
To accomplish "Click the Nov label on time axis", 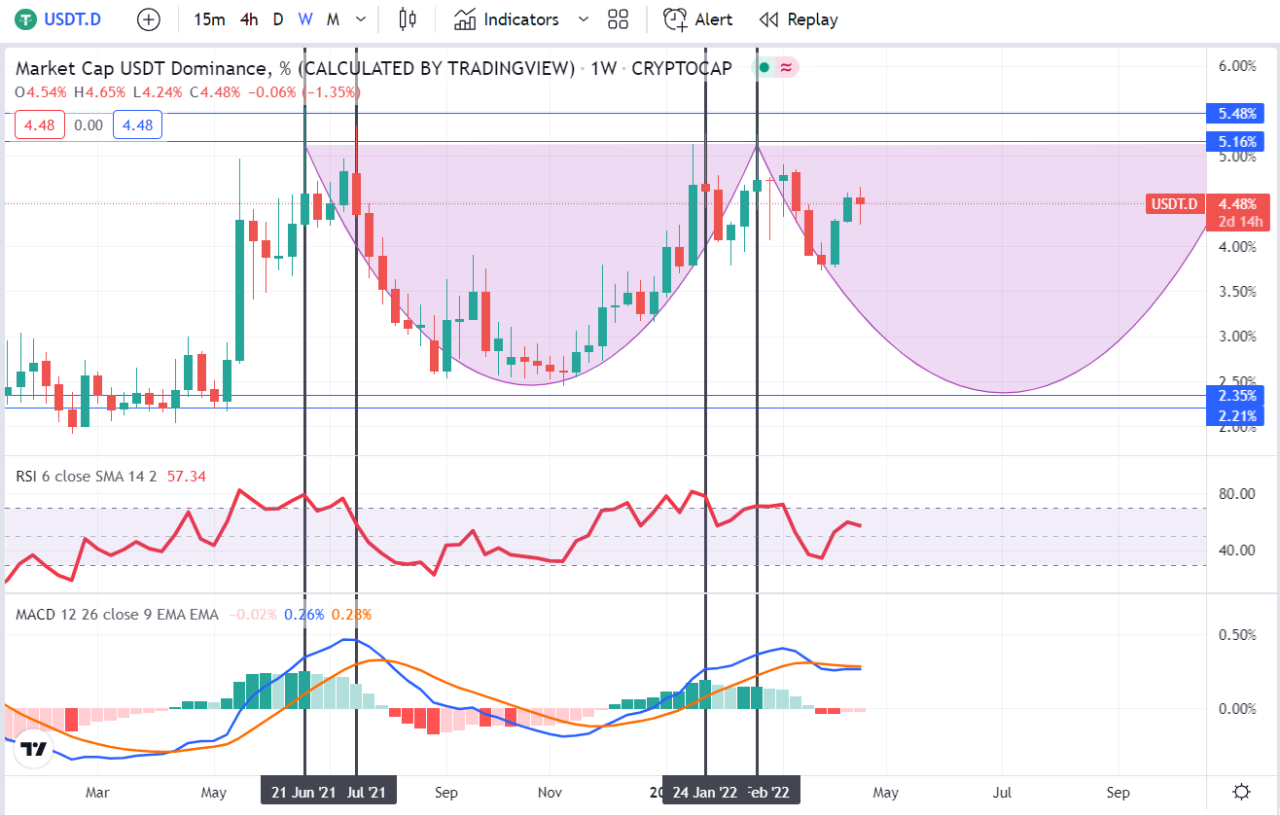I will (x=549, y=792).
